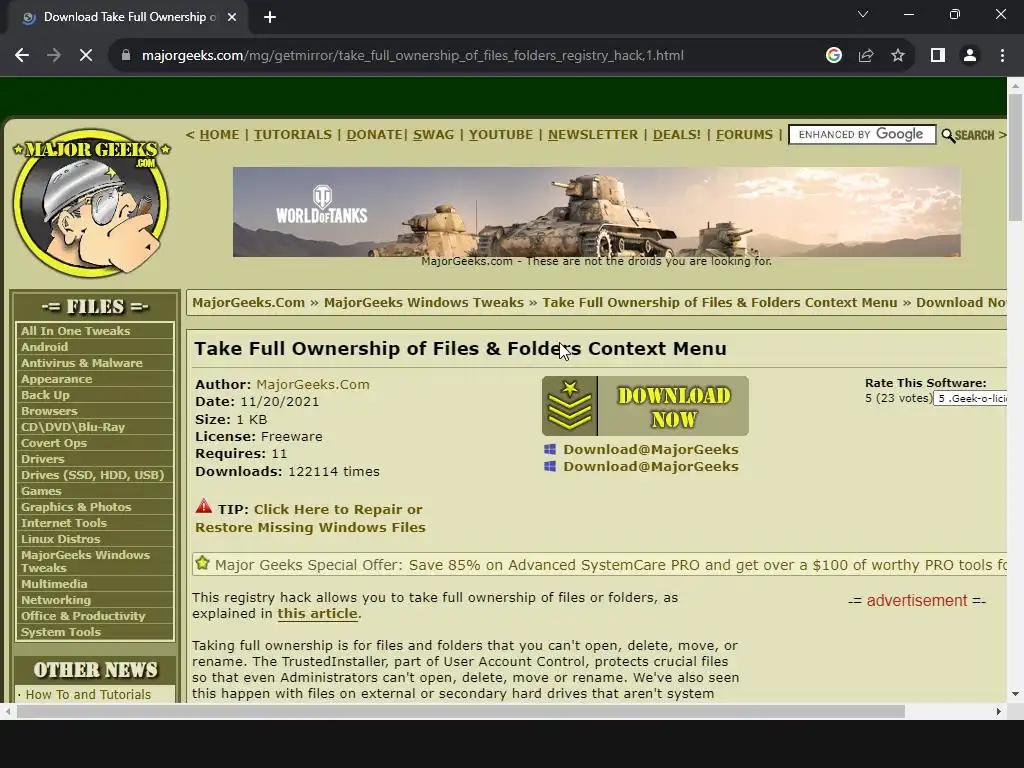Click the SEARCH button
Viewport: 1024px width, 768px height.
(974, 135)
